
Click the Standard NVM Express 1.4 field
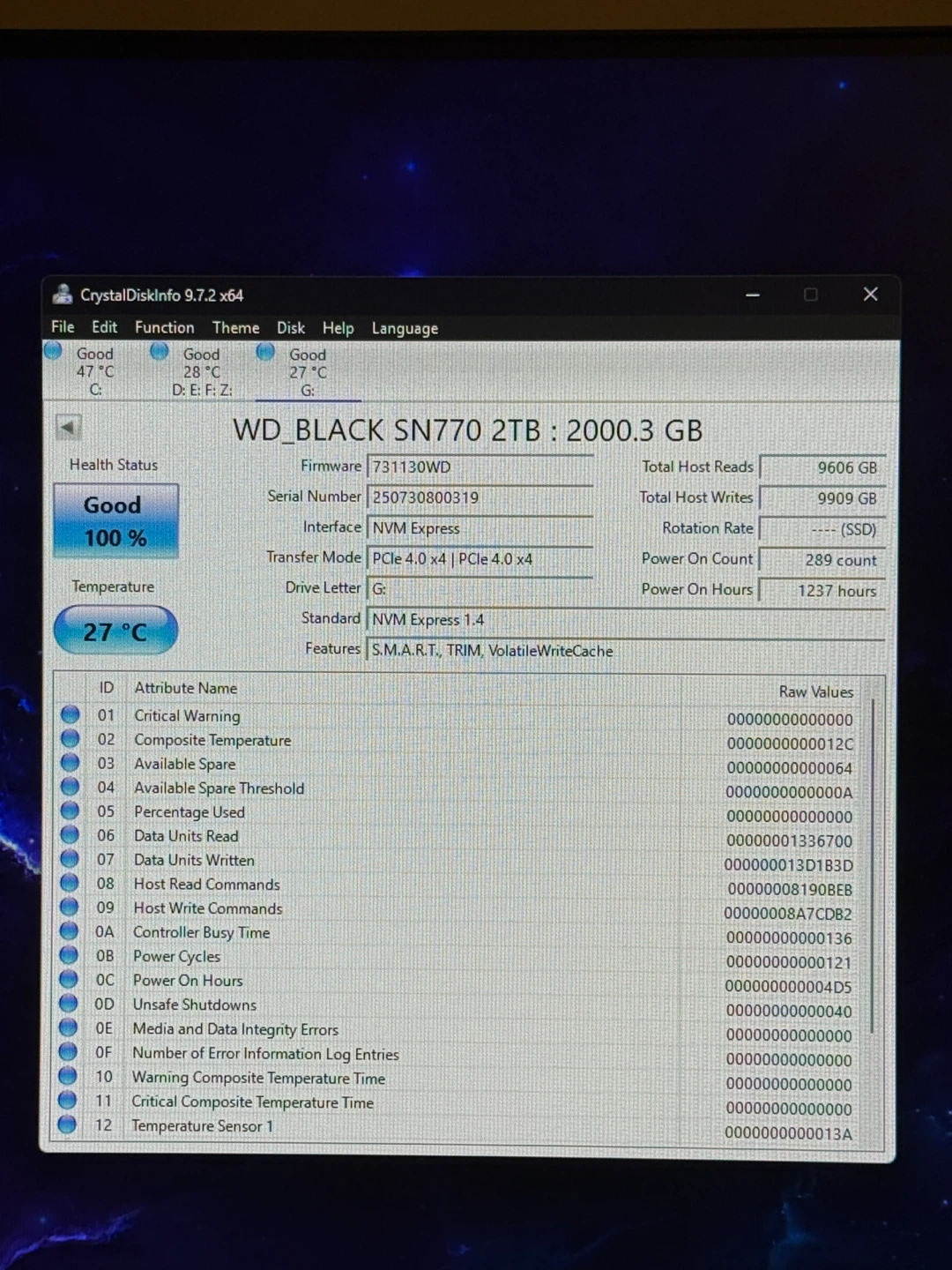pos(626,619)
